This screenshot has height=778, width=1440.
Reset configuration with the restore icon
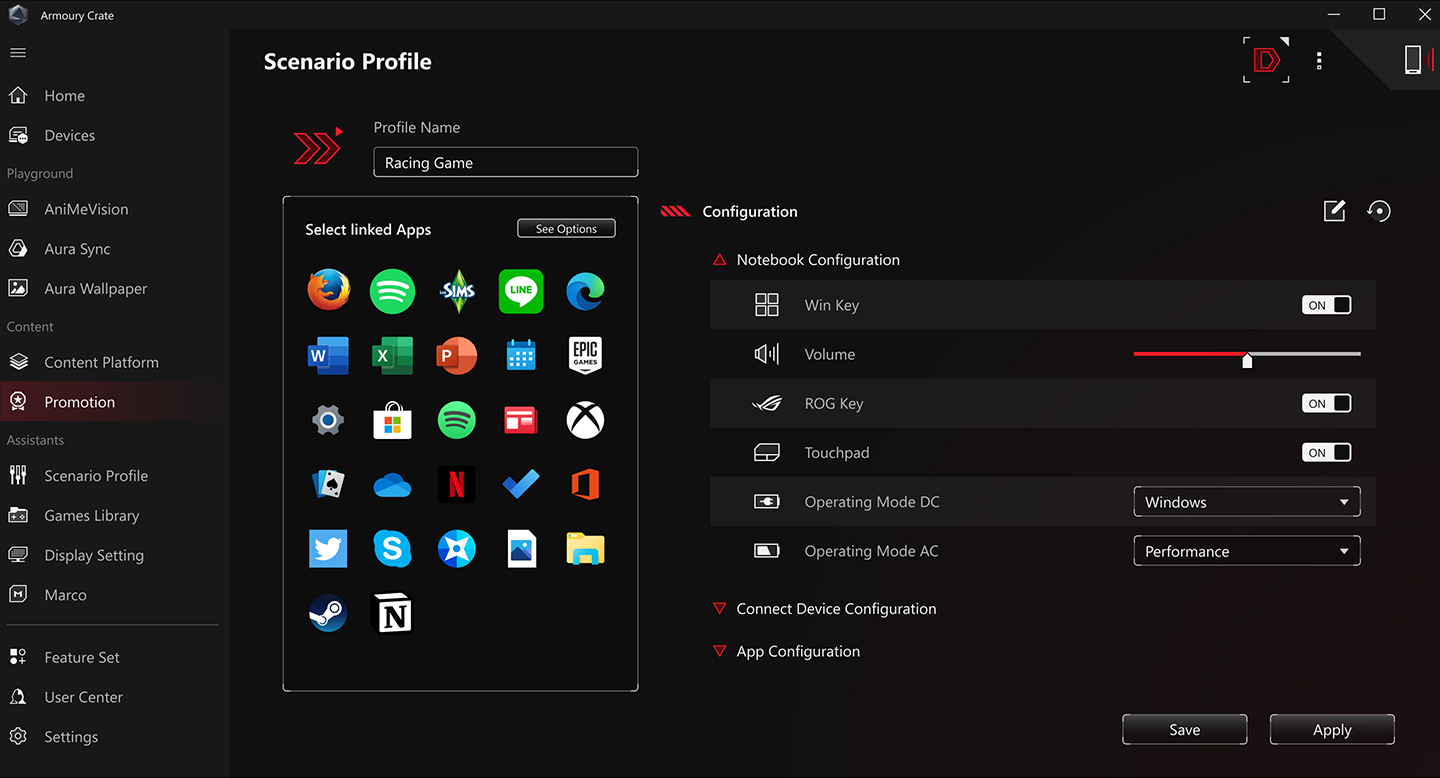click(1379, 211)
